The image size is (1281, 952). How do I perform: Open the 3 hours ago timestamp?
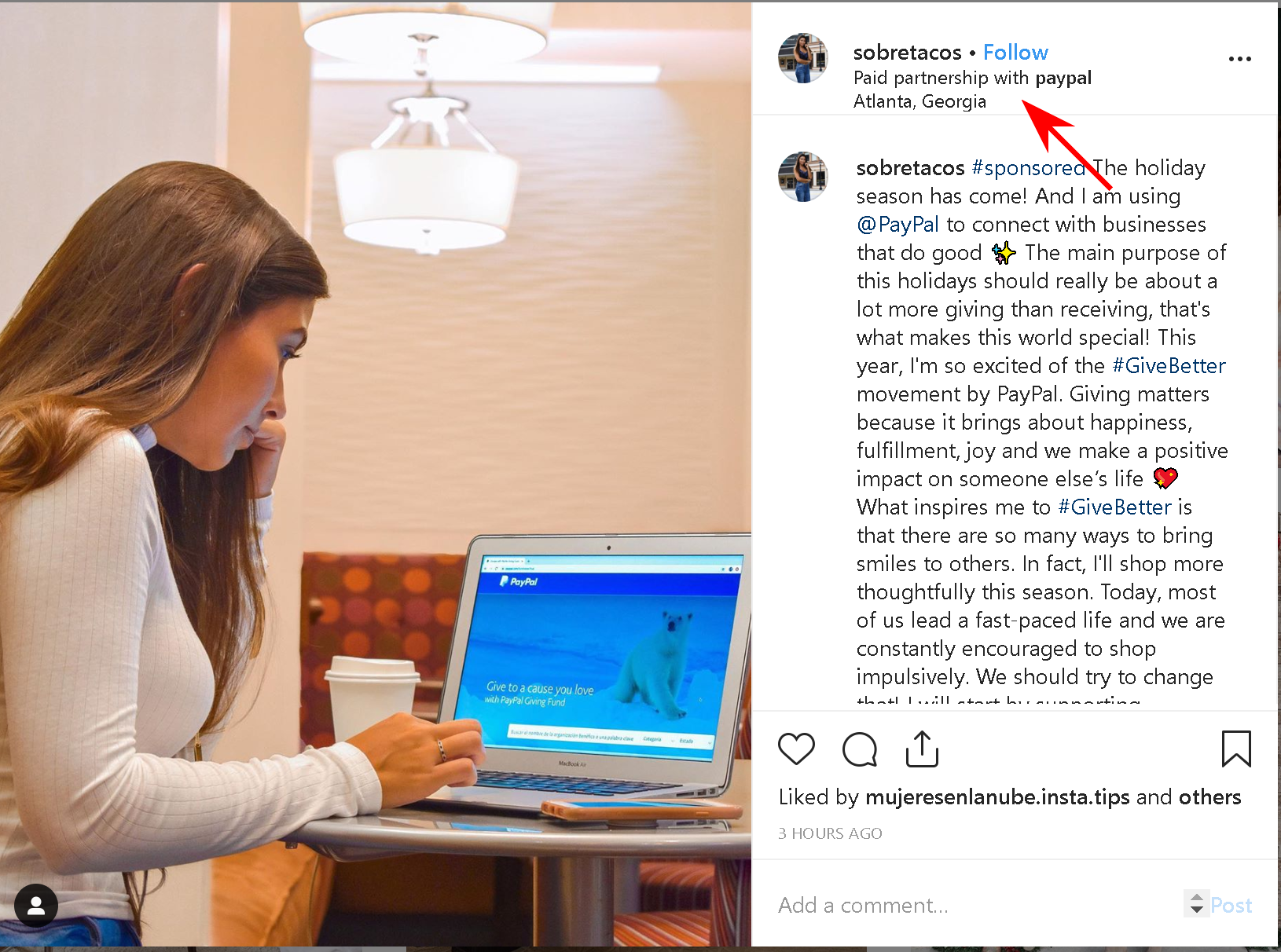[830, 833]
